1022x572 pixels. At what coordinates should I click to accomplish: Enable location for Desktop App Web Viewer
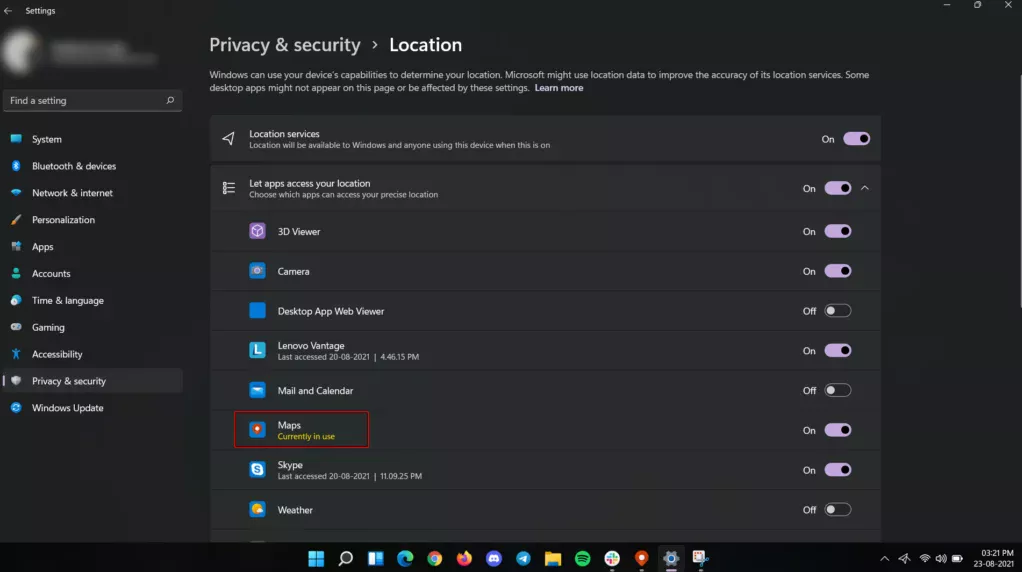point(837,311)
